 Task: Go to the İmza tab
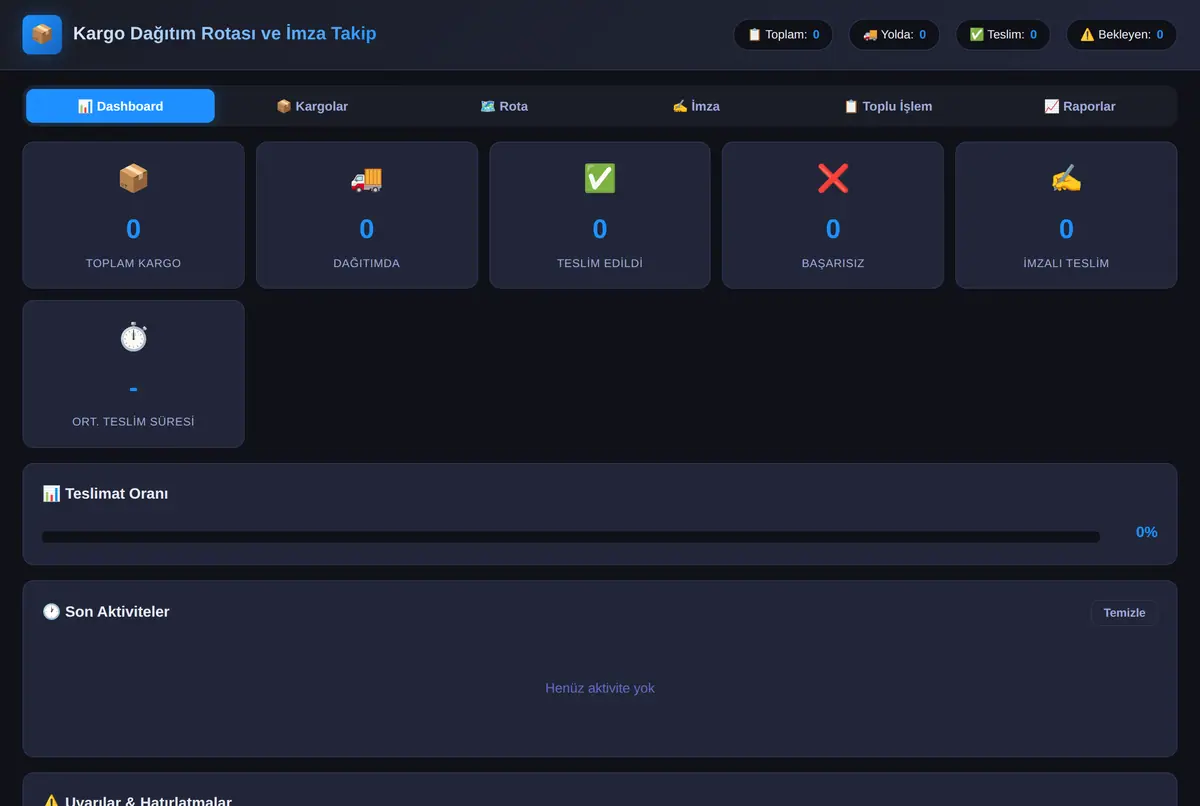tap(696, 106)
